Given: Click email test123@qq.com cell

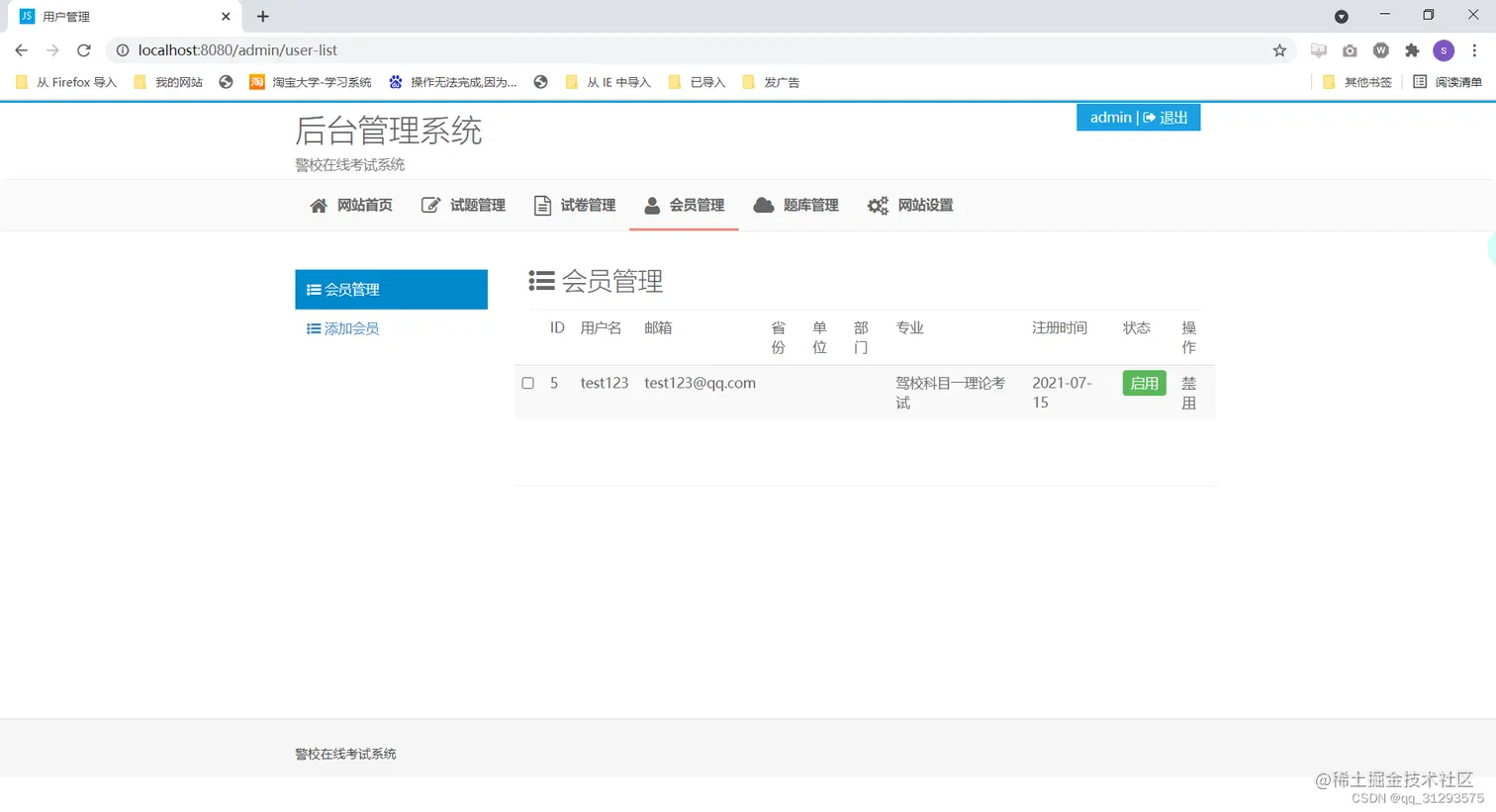Looking at the screenshot, I should click(700, 383).
